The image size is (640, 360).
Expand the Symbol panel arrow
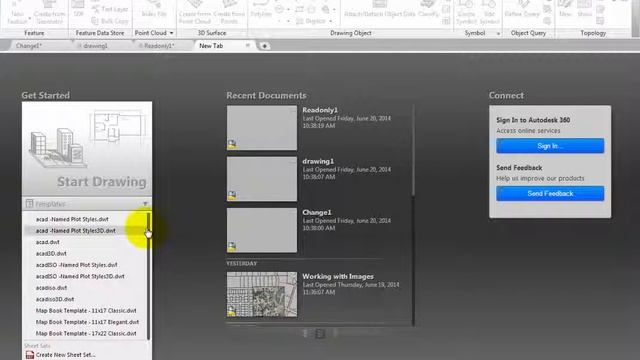[x=498, y=33]
